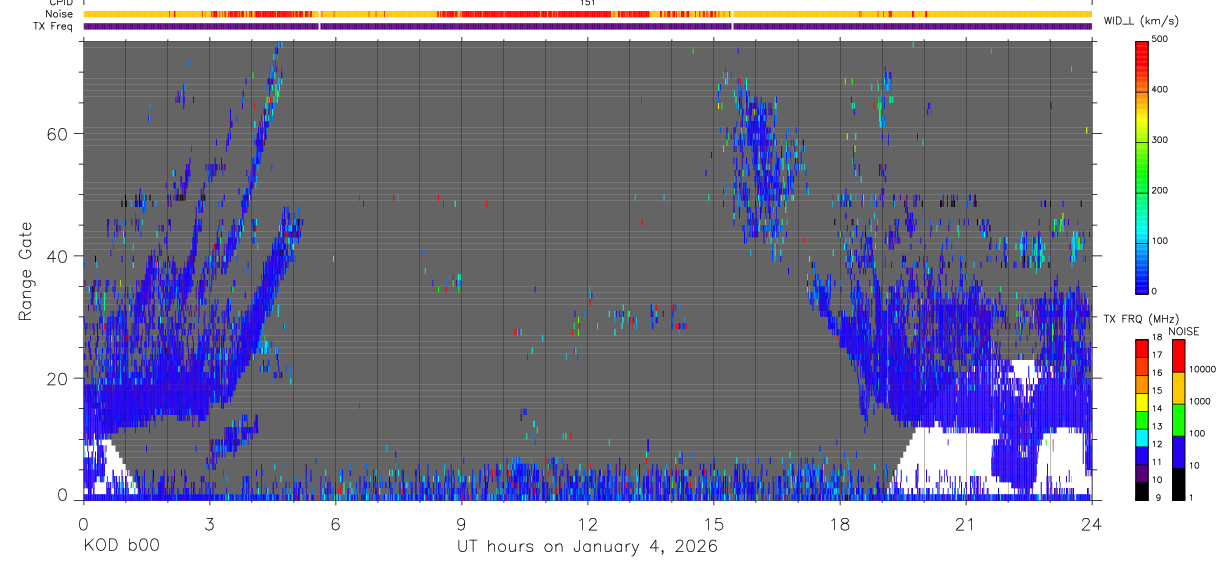Click the 18 label on TX FRQ scale
This screenshot has height=567, width=1228.
click(x=1157, y=339)
